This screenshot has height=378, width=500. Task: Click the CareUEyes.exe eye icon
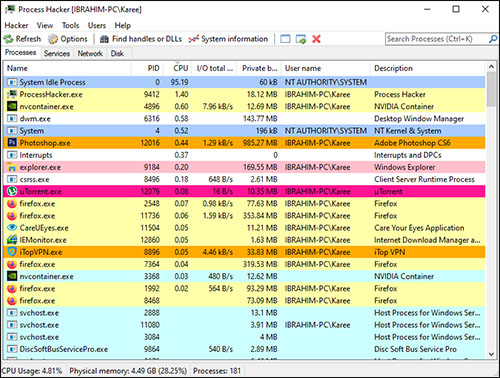(x=12, y=228)
